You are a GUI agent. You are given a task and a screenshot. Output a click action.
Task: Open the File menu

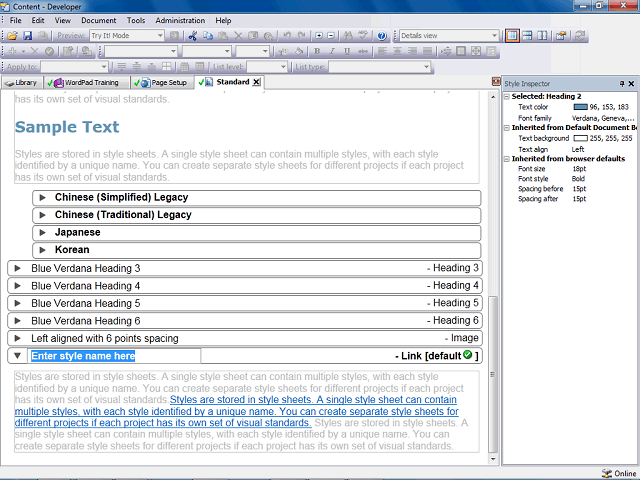(16, 20)
